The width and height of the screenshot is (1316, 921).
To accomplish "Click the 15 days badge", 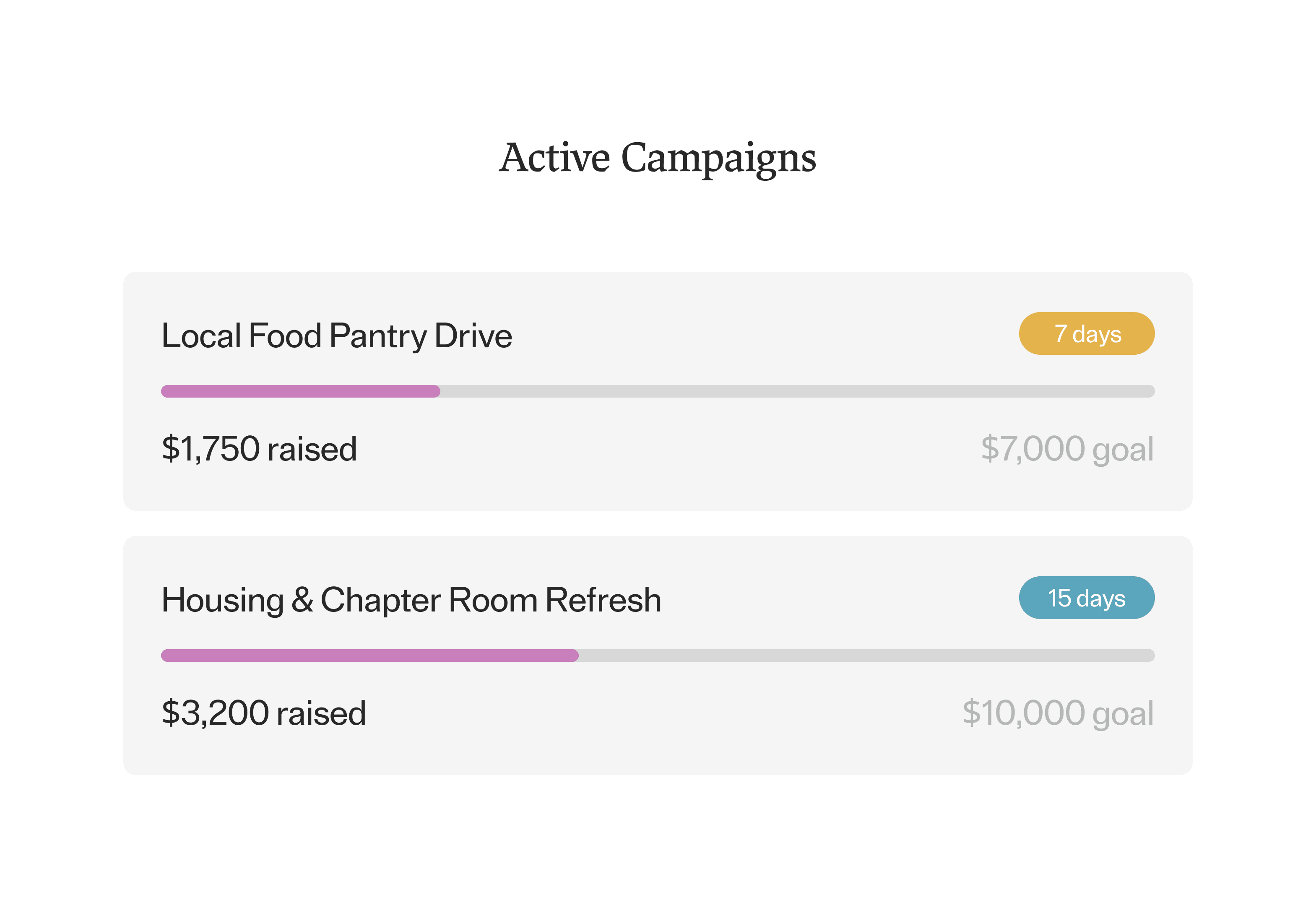I will (x=1086, y=598).
